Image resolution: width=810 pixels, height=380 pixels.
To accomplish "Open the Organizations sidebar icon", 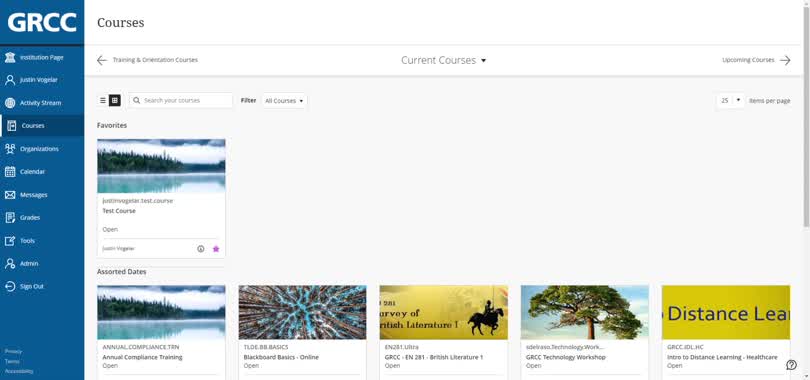I will pyautogui.click(x=10, y=149).
